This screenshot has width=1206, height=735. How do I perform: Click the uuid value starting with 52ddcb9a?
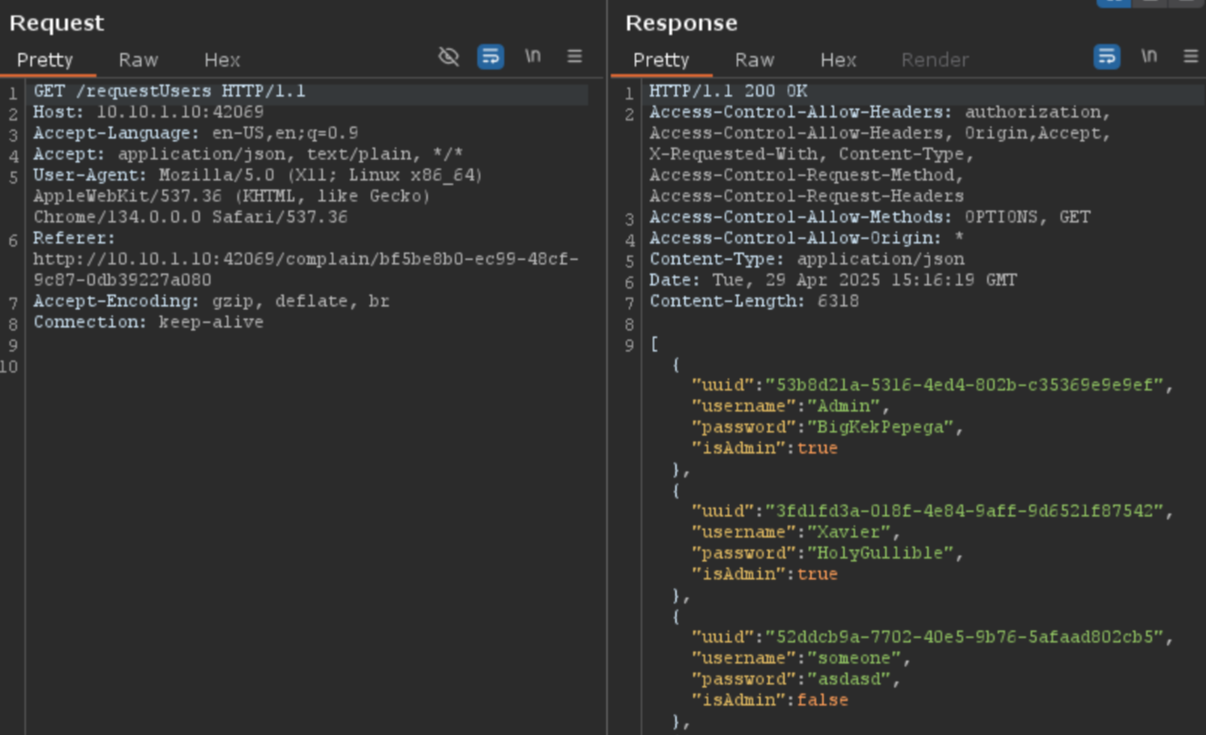(964, 637)
